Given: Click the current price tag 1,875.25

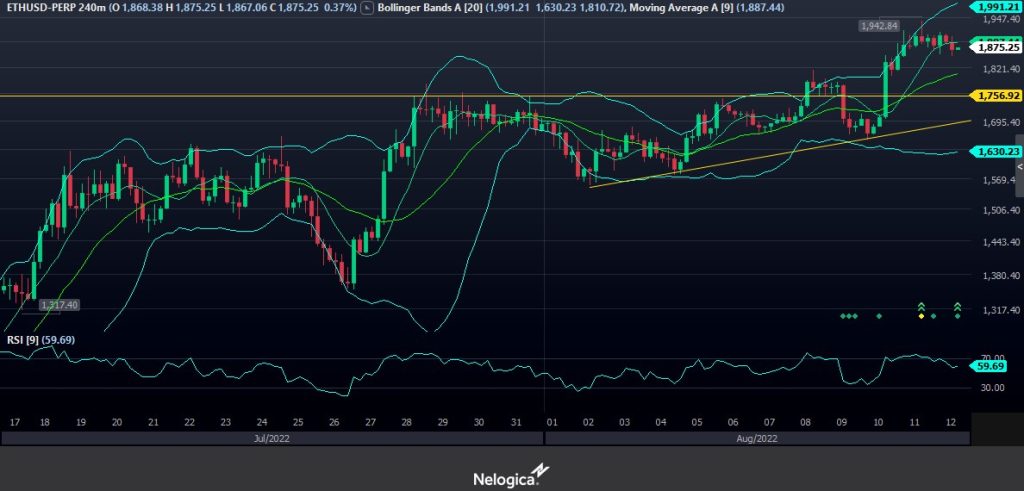Looking at the screenshot, I should pyautogui.click(x=998, y=47).
